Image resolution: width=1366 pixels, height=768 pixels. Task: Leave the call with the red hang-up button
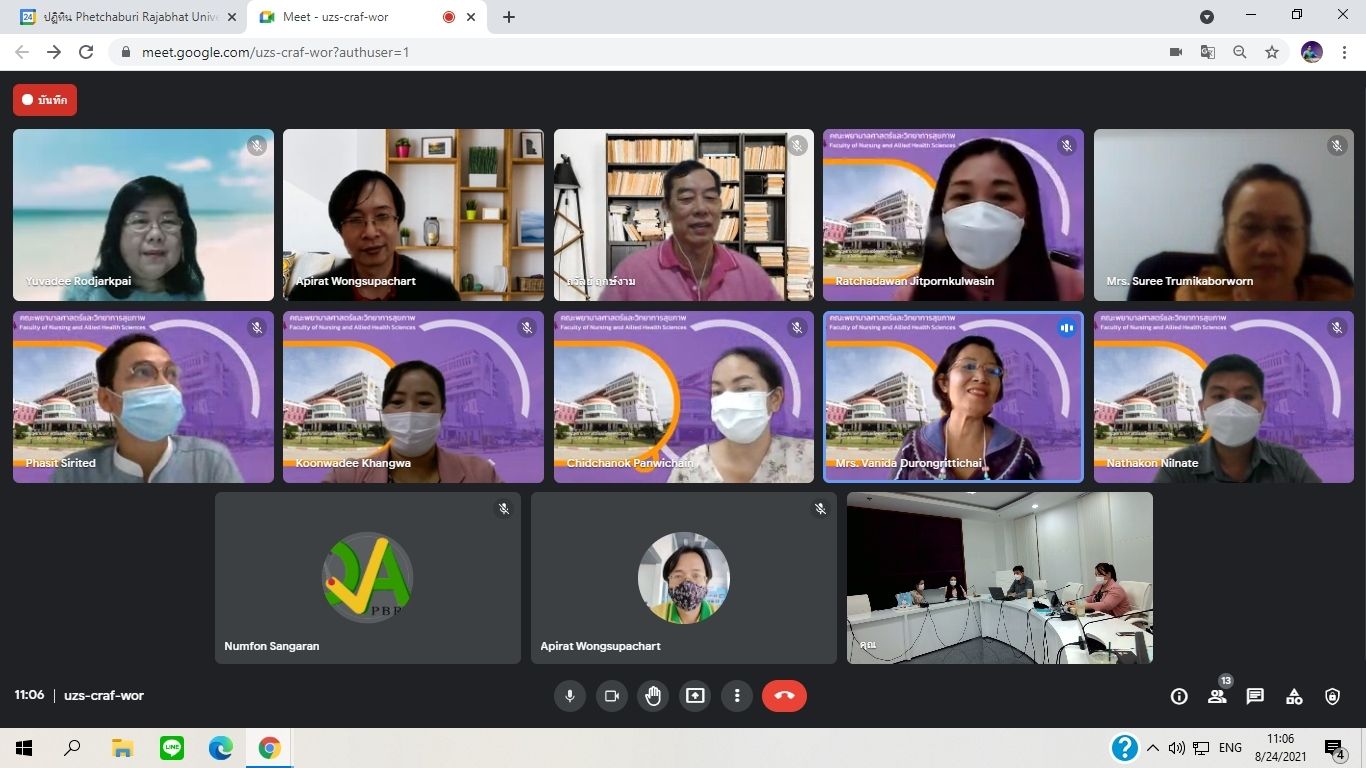click(x=784, y=696)
